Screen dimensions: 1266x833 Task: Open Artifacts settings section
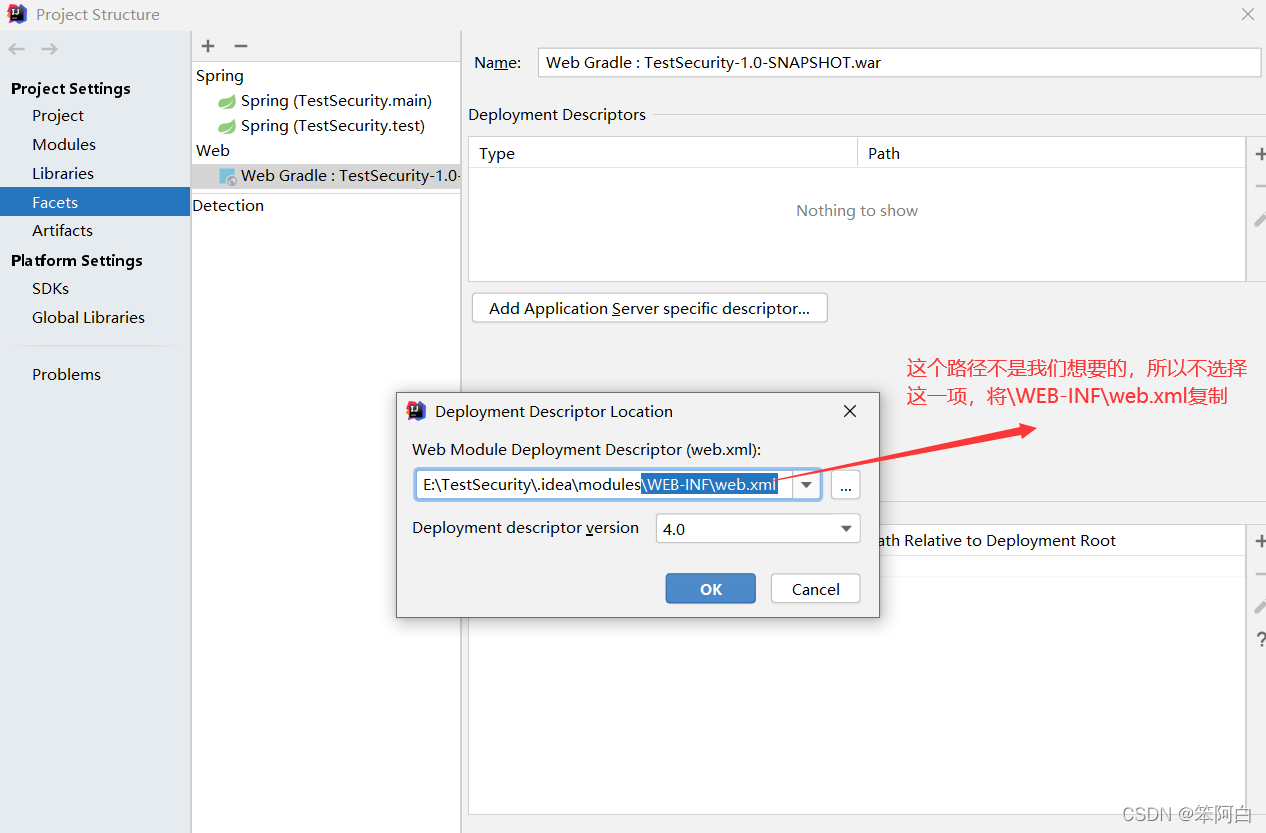tap(62, 230)
